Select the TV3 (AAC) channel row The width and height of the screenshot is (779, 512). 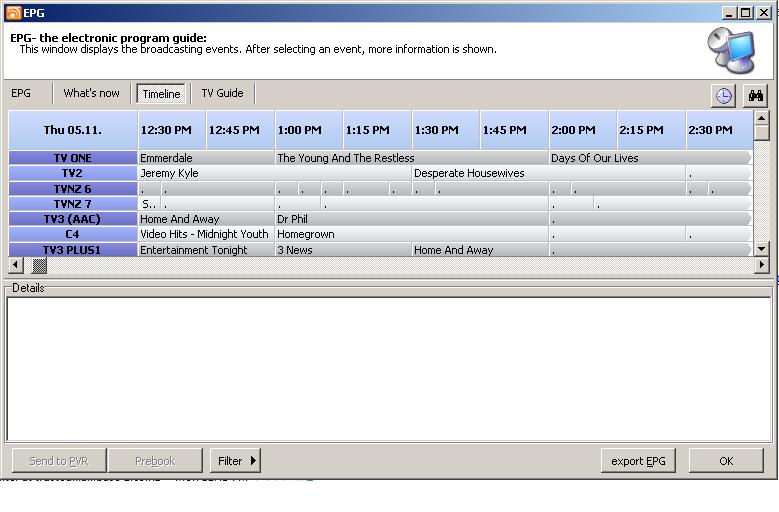[73, 219]
